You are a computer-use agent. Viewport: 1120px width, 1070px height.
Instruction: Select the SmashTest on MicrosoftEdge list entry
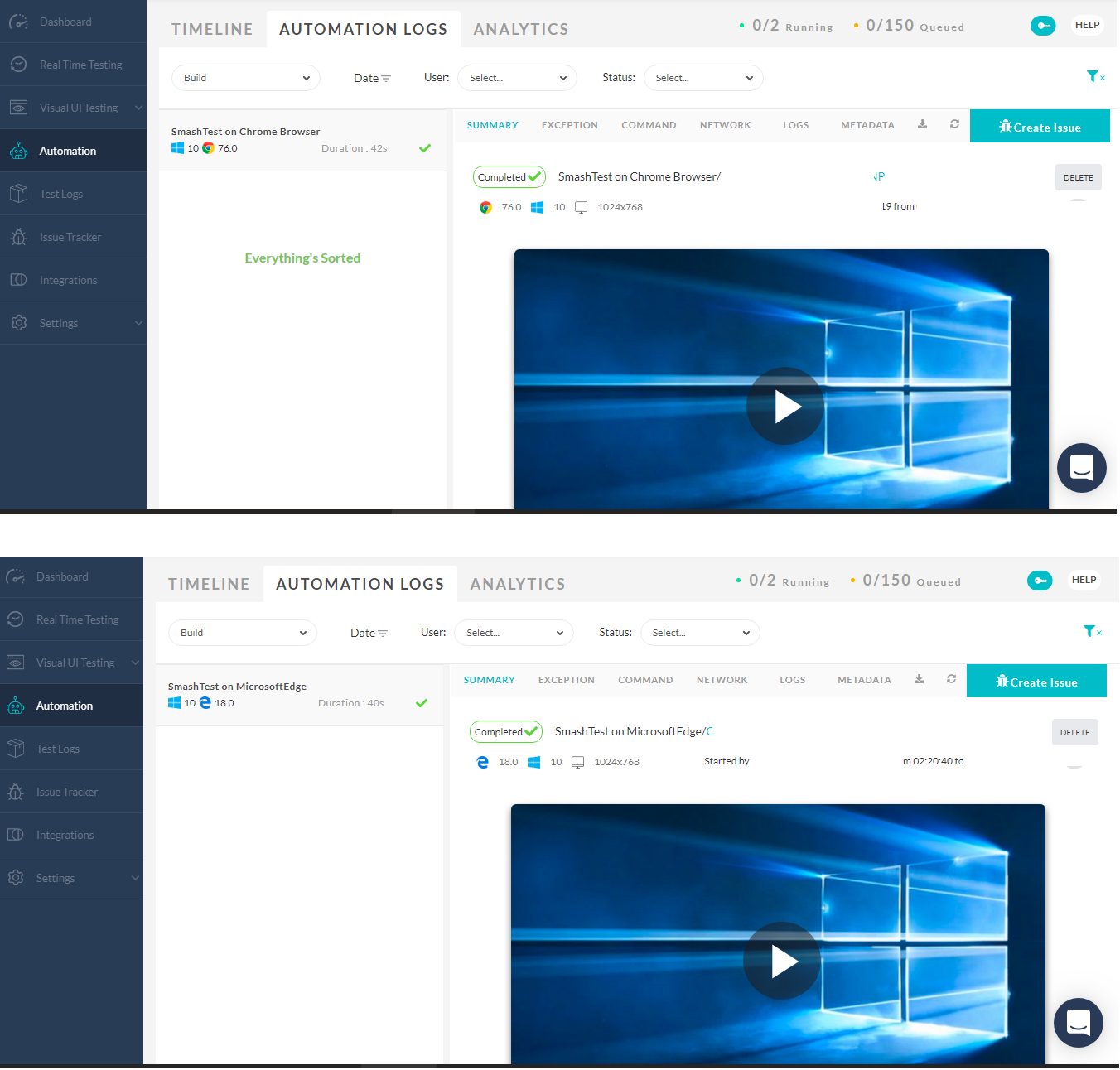pos(299,695)
